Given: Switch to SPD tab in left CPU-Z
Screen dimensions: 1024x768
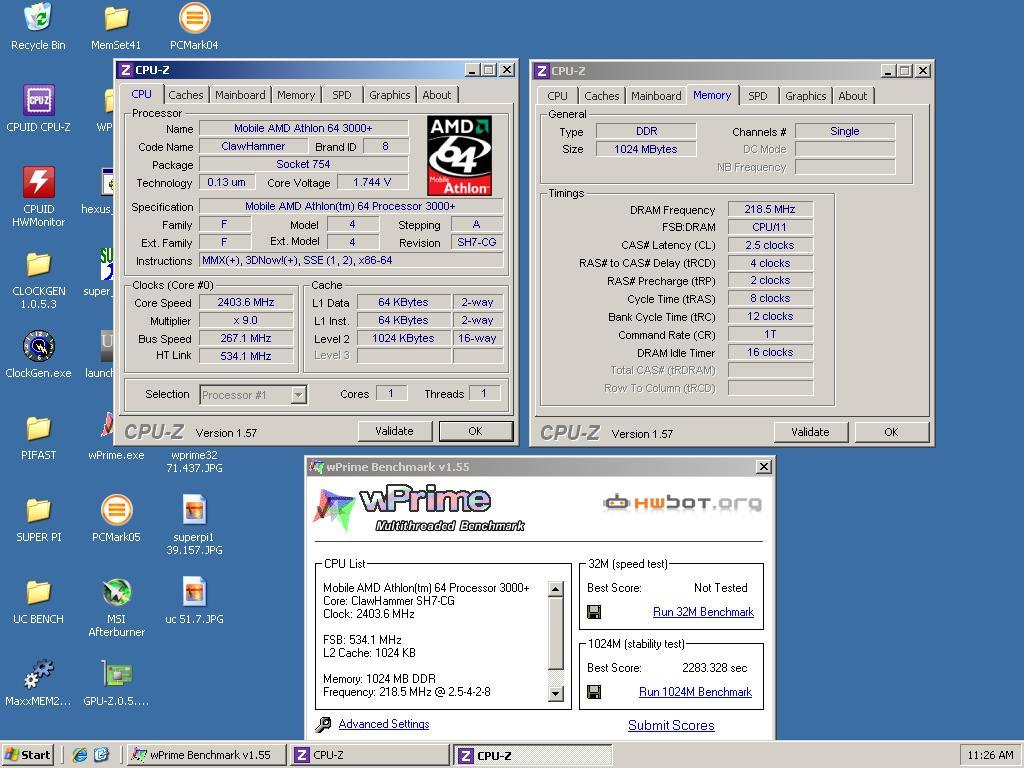Looking at the screenshot, I should [342, 95].
